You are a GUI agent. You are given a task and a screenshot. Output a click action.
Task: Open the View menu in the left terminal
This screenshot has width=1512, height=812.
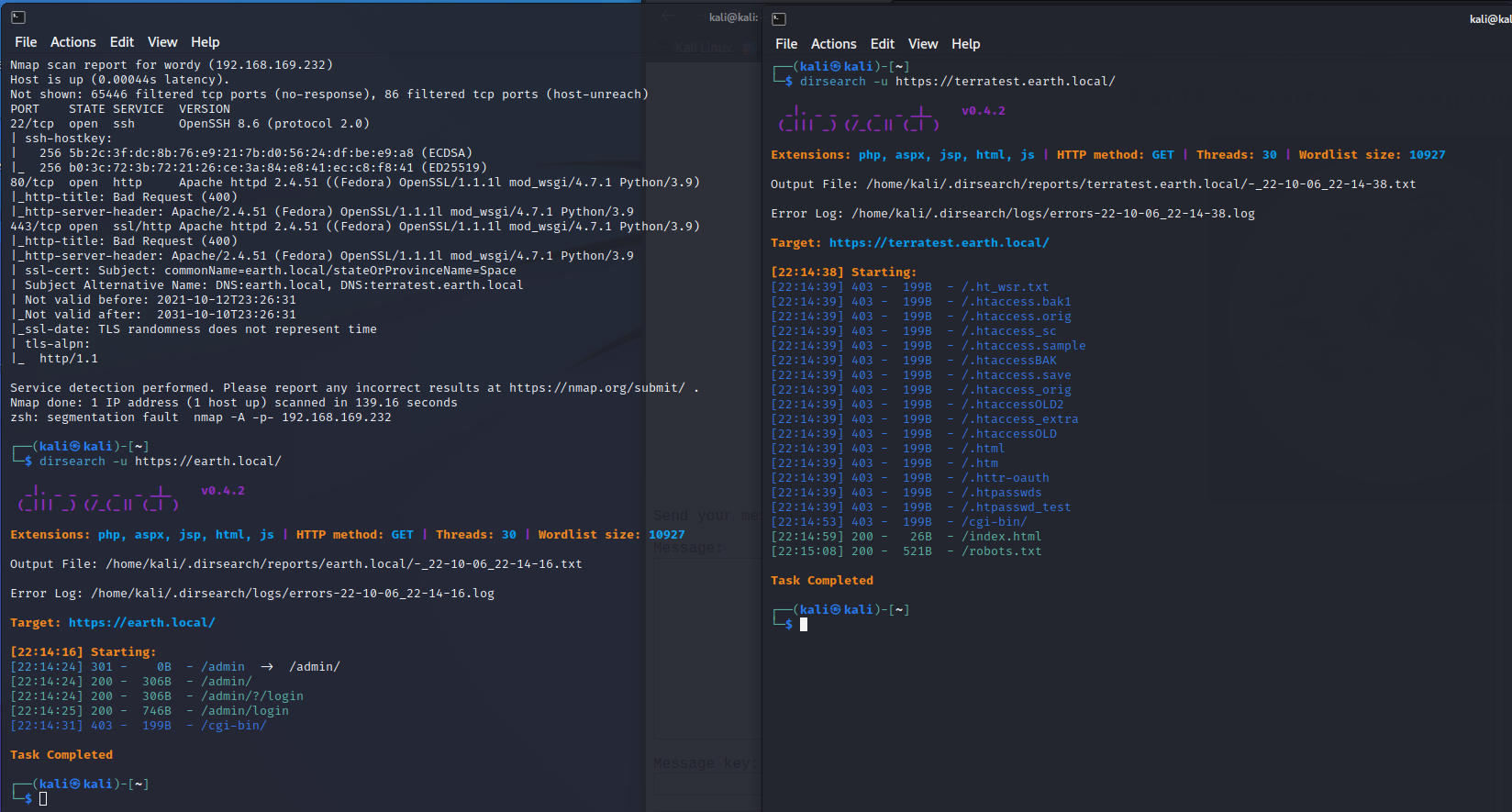pyautogui.click(x=162, y=42)
